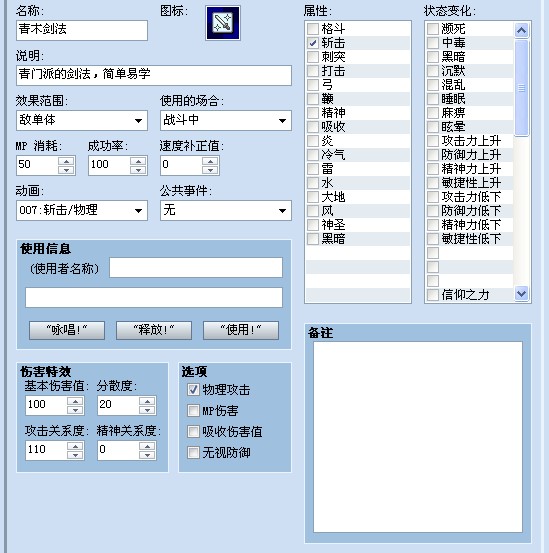The height and width of the screenshot is (553, 549).
Task: Check the 眩晕 state change
Action: [433, 127]
